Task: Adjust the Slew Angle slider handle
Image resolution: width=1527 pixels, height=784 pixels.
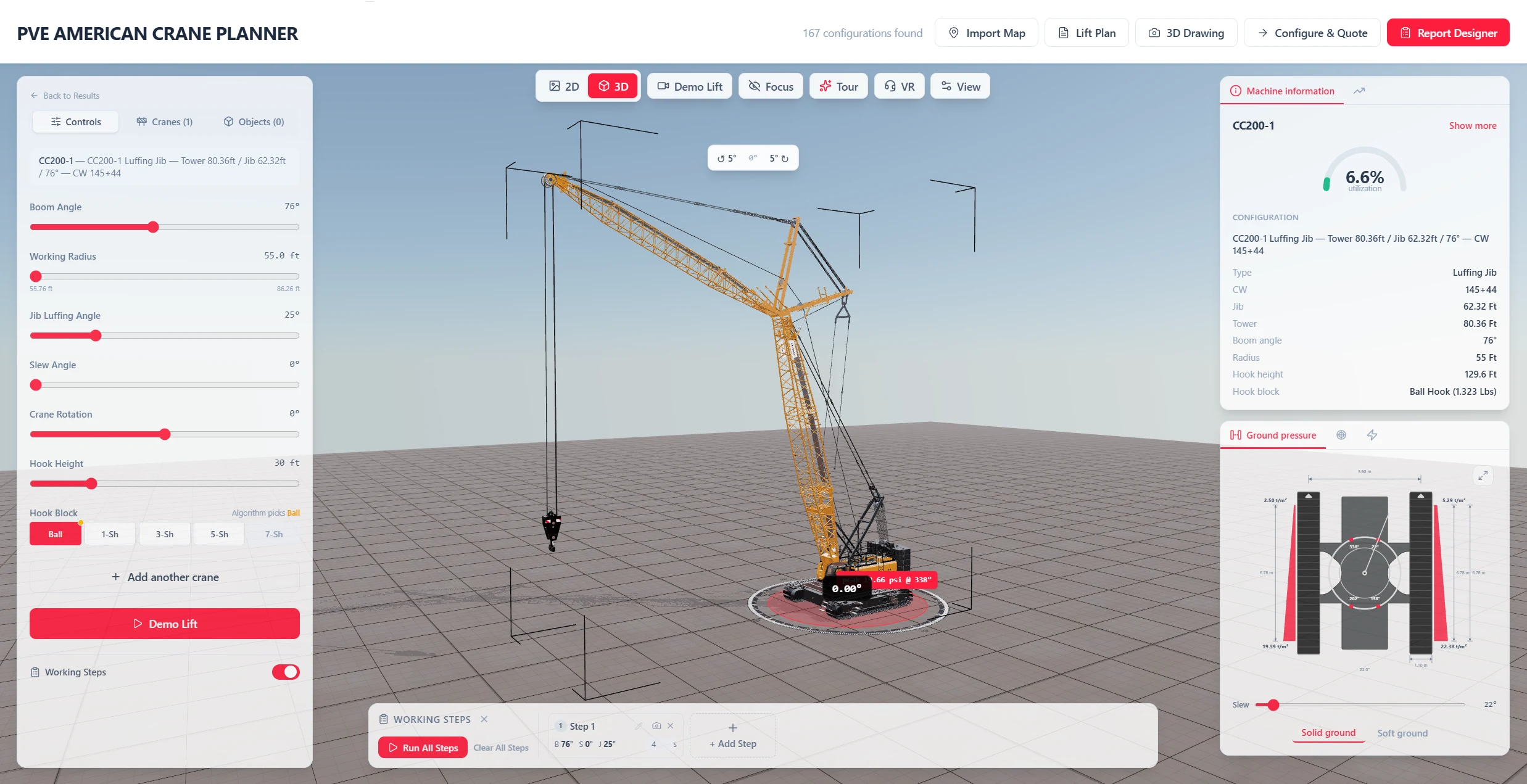Action: [x=36, y=385]
